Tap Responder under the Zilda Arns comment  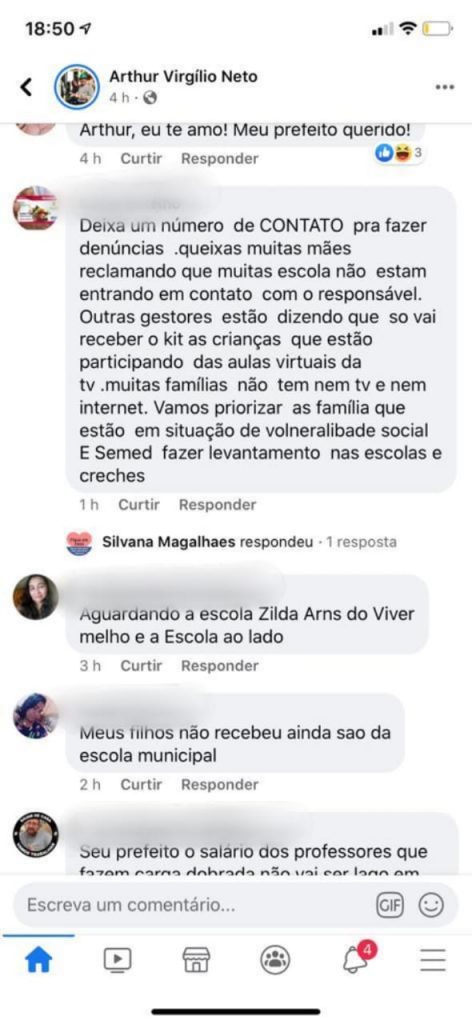tap(220, 666)
